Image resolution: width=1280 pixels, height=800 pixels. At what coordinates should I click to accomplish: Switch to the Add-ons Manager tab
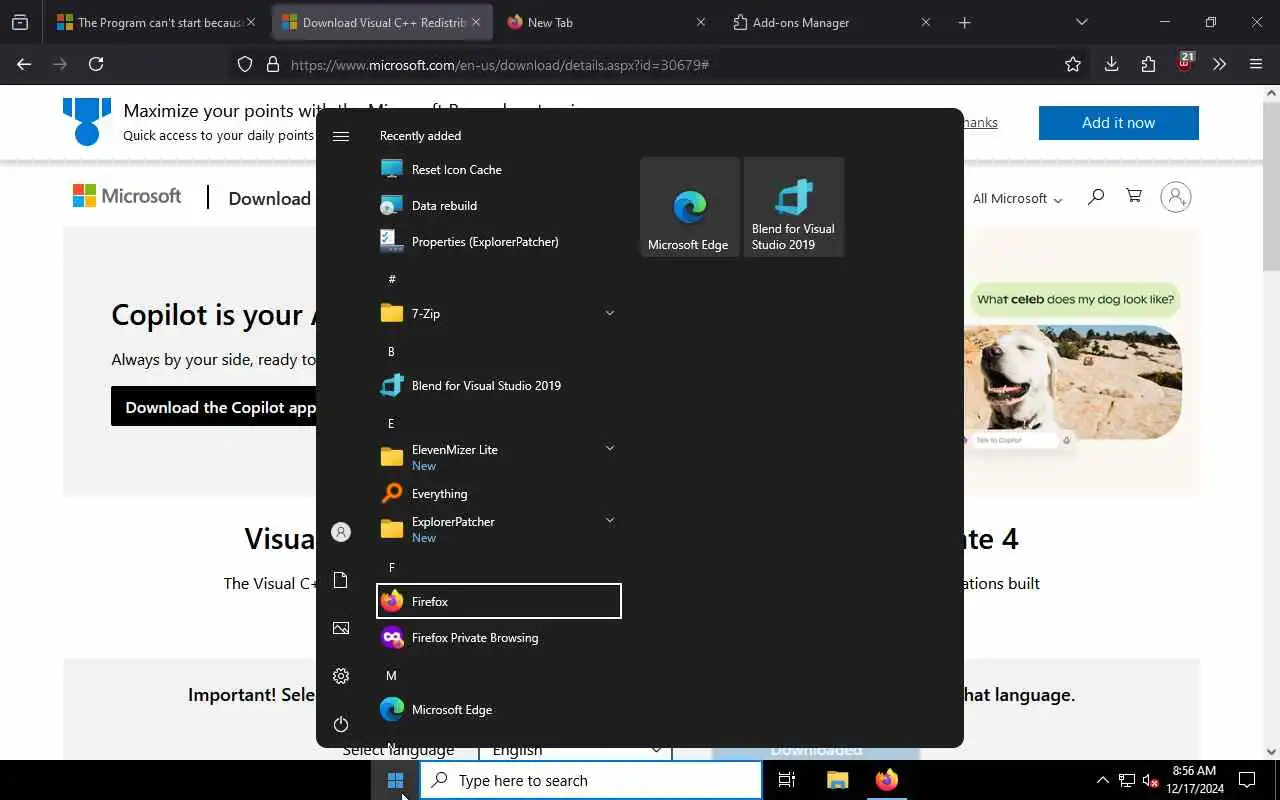[x=831, y=22]
